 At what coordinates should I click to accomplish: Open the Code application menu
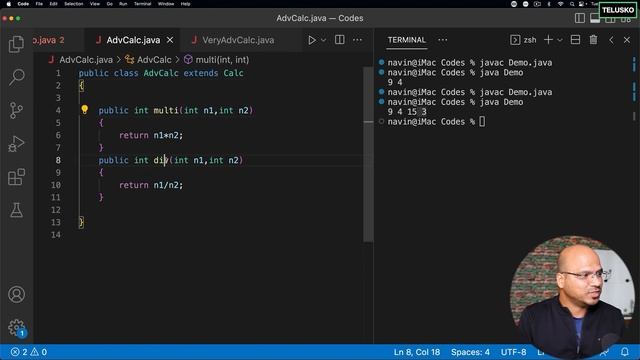pos(23,4)
